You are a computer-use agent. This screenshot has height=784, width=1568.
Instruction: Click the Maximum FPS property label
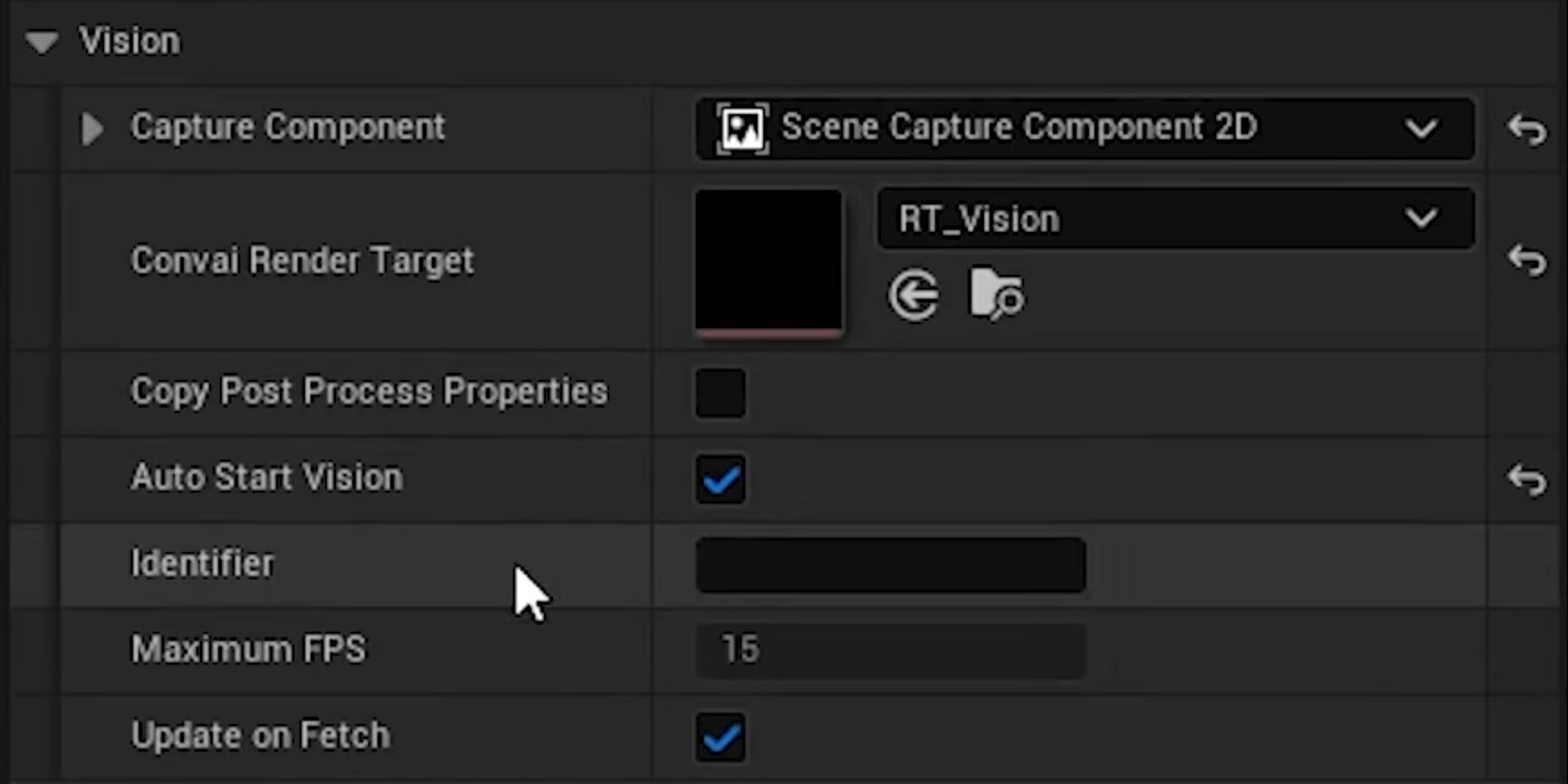(248, 649)
